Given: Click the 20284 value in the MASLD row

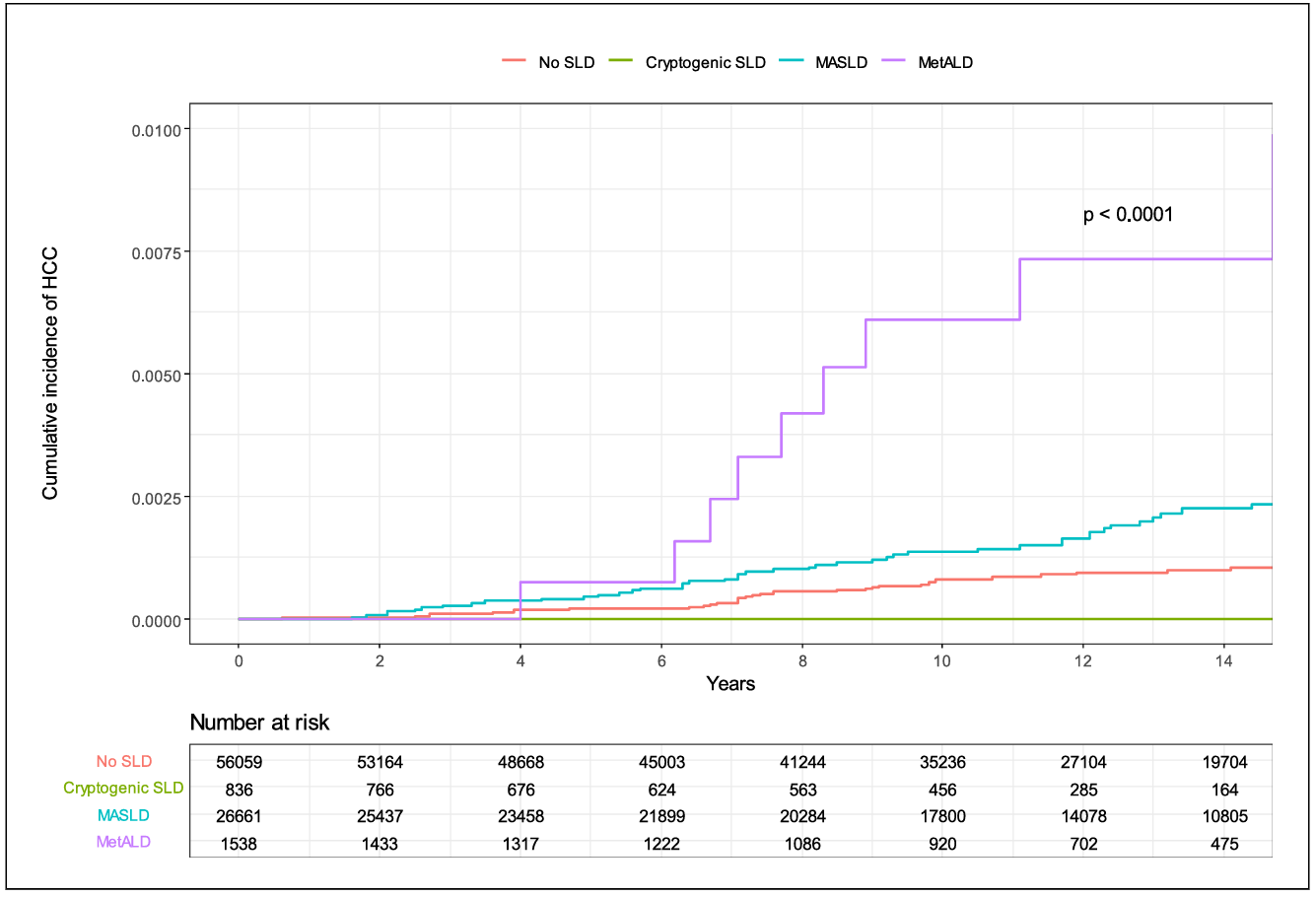Looking at the screenshot, I should [x=801, y=816].
